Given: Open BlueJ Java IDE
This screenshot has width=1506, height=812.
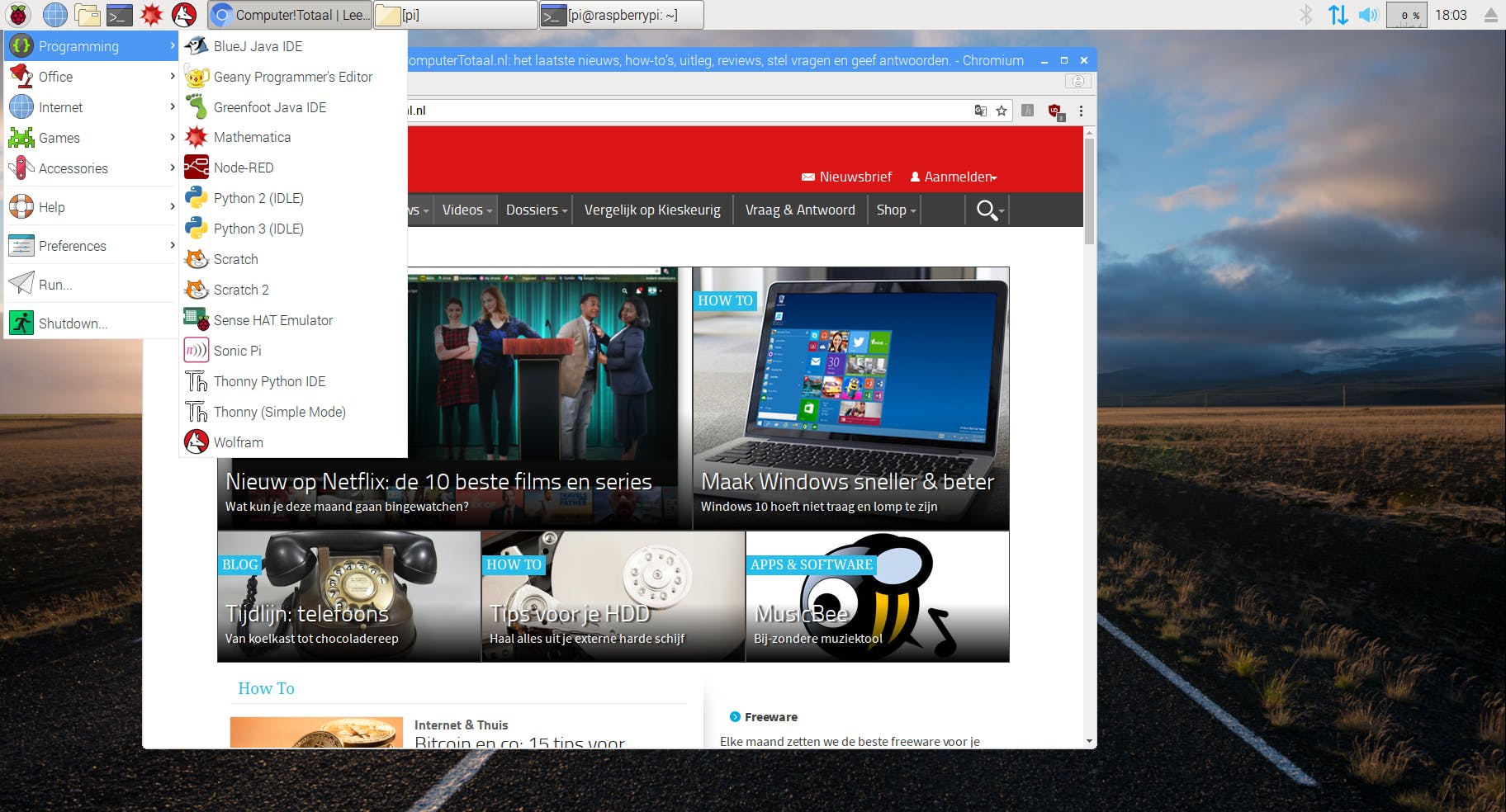Looking at the screenshot, I should [x=293, y=46].
